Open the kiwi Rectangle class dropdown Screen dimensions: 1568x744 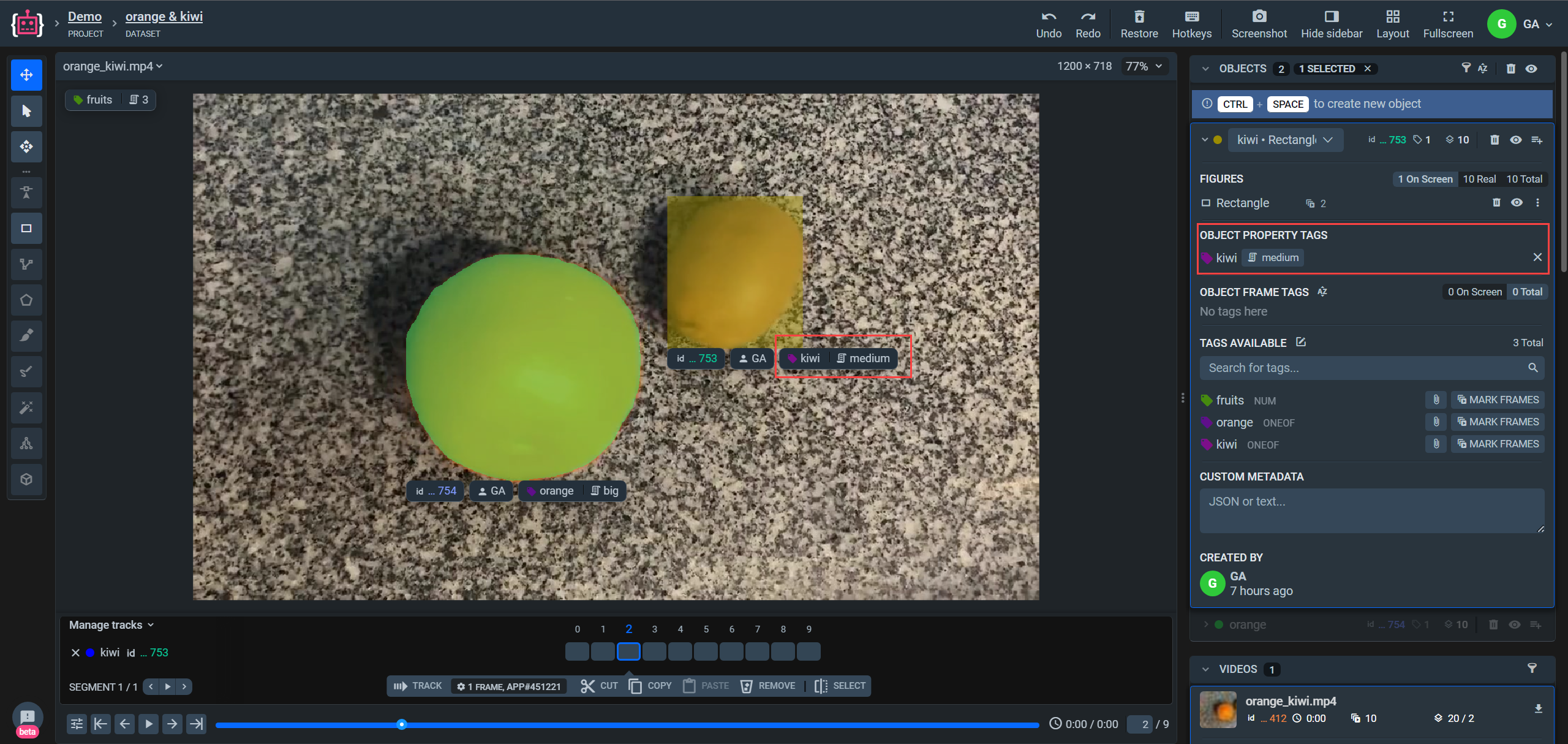(x=1285, y=140)
